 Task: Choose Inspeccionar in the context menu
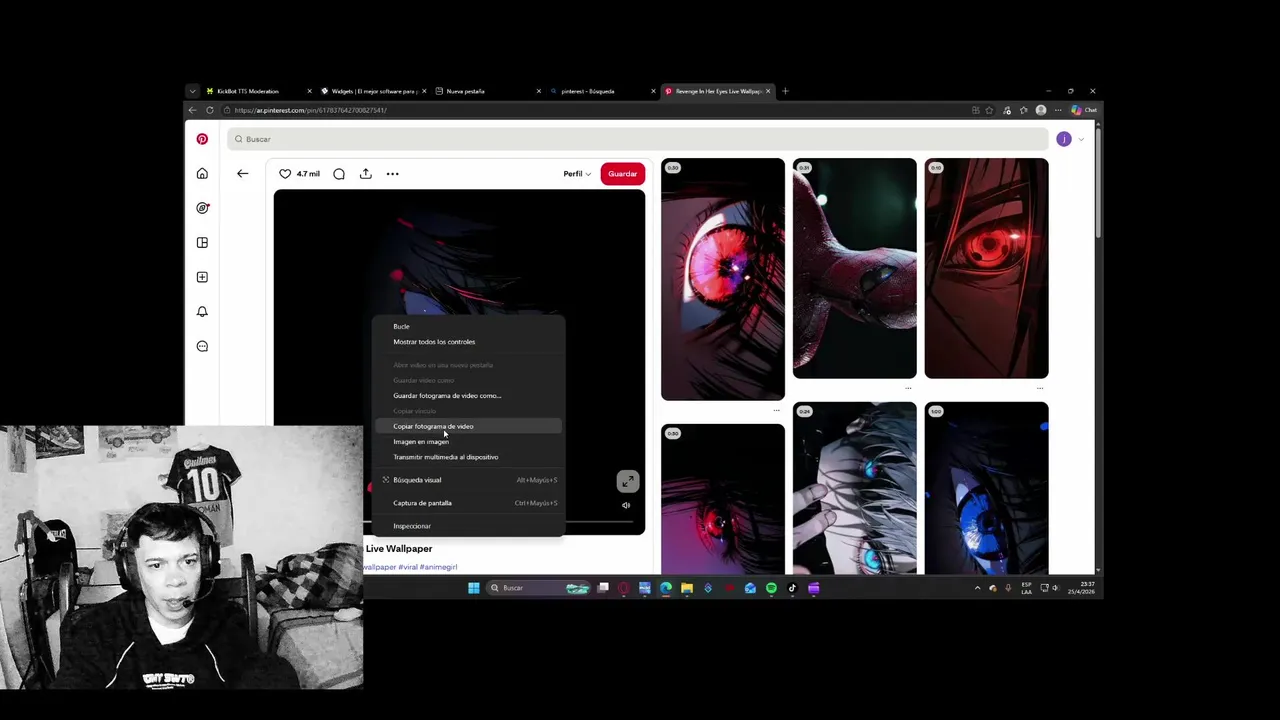pos(468,526)
